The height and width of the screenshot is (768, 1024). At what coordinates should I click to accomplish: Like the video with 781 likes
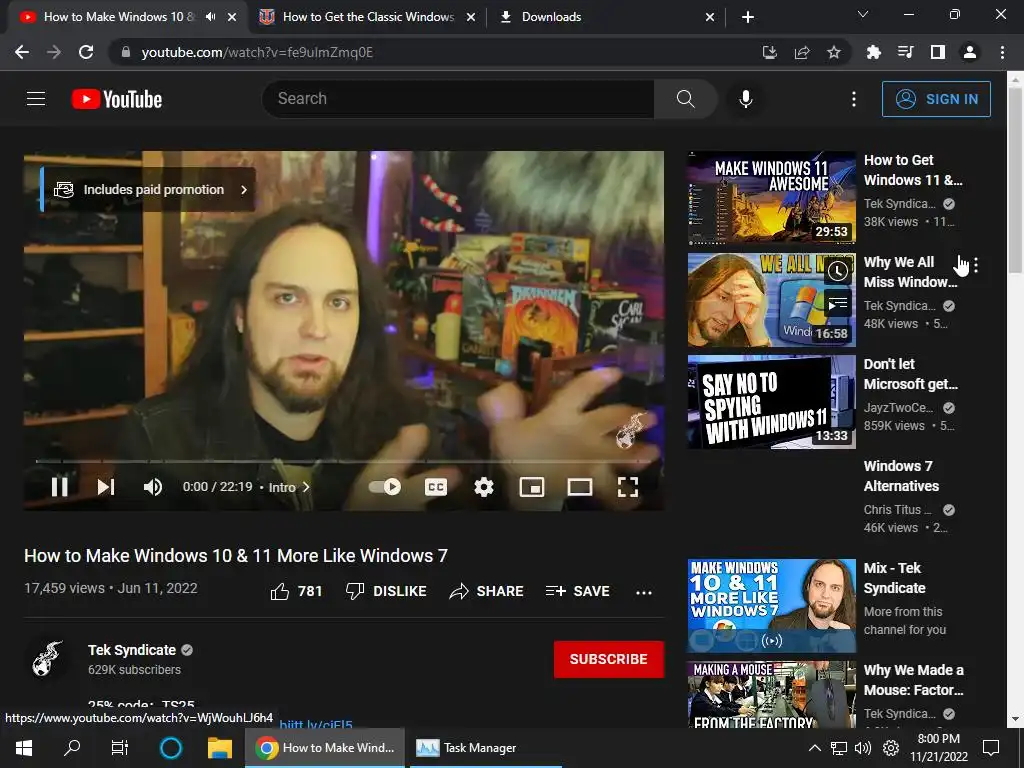click(x=296, y=591)
